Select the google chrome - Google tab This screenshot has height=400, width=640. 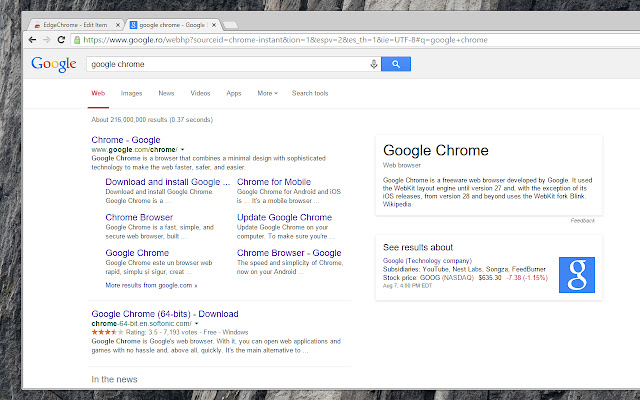tap(173, 25)
